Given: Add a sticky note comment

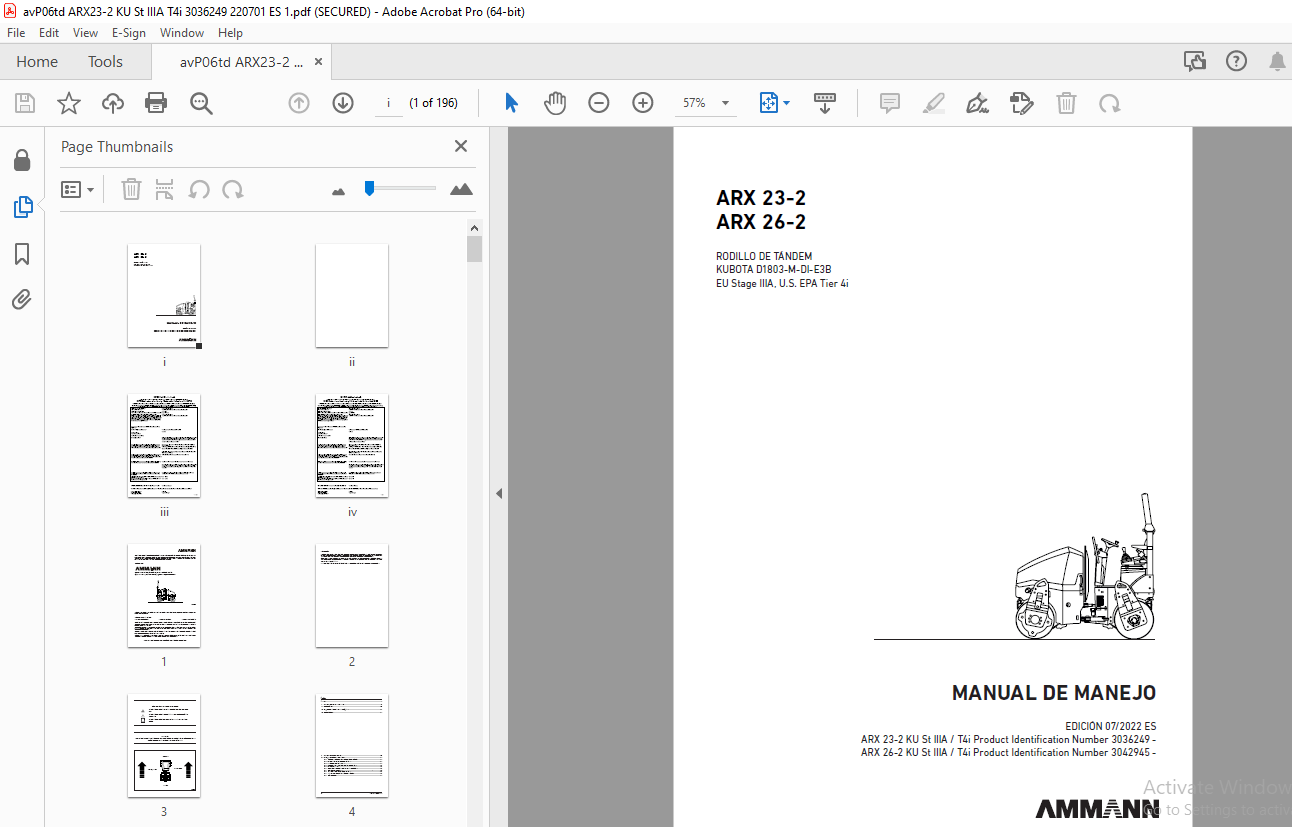Looking at the screenshot, I should coord(889,103).
